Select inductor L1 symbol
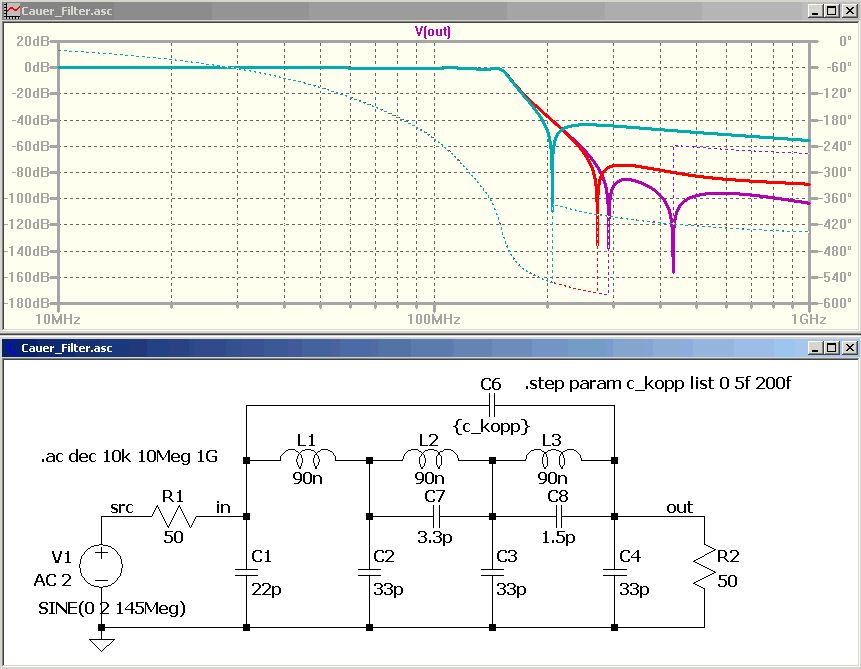Viewport: 861px width, 669px height. tap(308, 456)
